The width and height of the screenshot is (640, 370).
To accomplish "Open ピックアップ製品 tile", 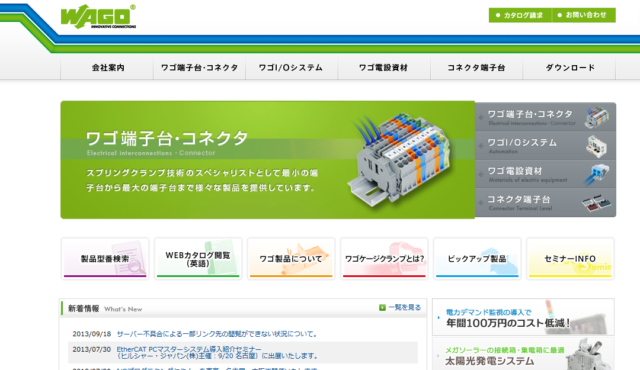I will [x=477, y=259].
